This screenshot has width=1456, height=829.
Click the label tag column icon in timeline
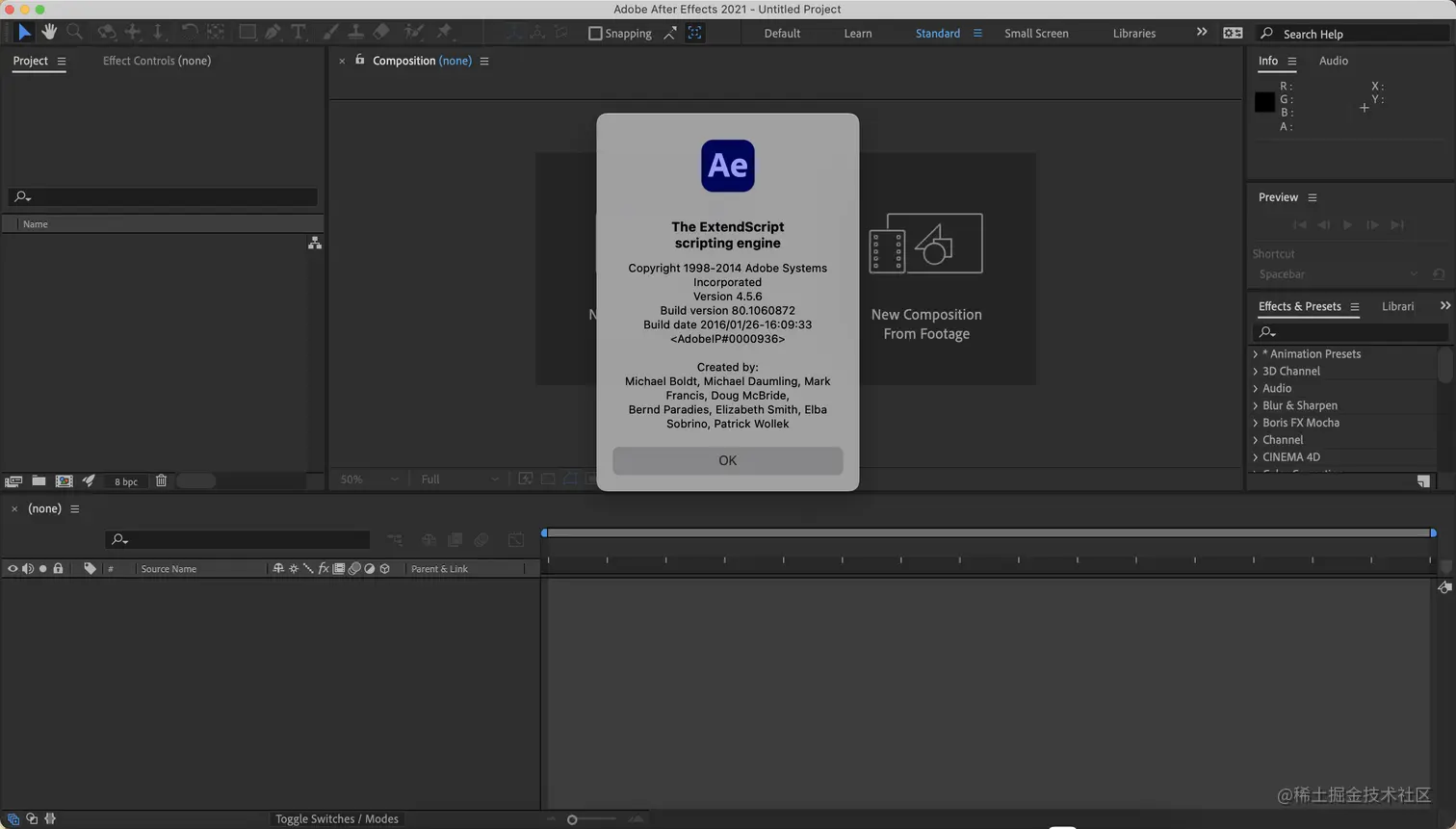(x=90, y=568)
